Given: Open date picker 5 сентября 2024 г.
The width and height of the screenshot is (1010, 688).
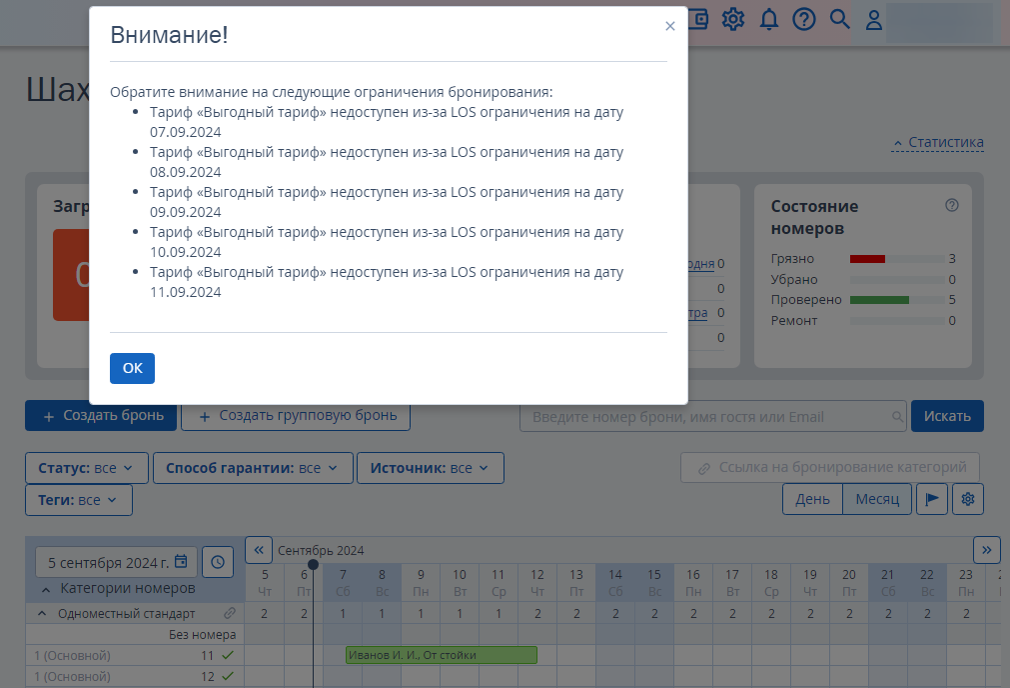Looking at the screenshot, I should coord(116,562).
